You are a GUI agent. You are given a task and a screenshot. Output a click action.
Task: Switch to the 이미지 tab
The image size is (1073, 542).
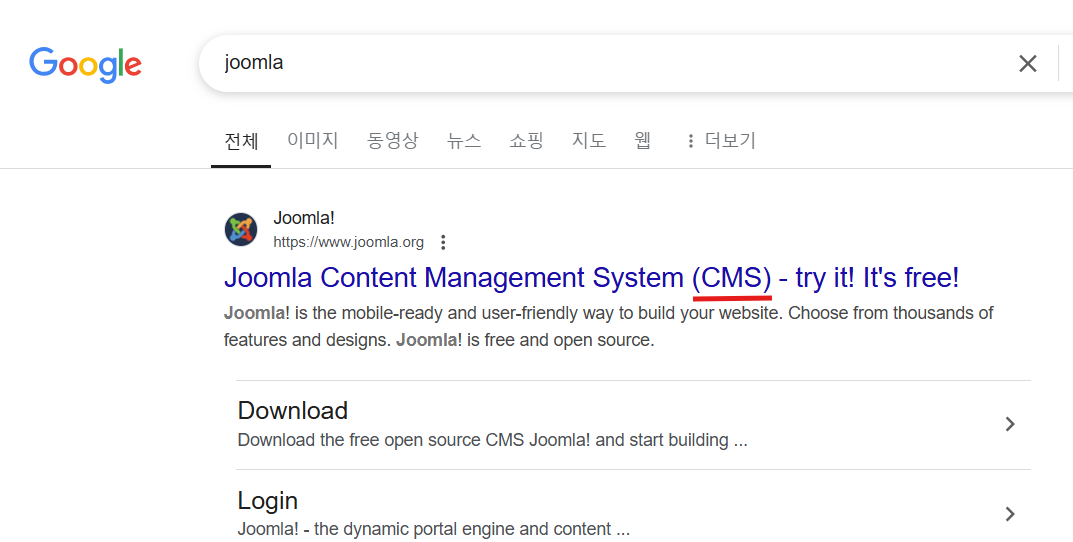pos(313,140)
